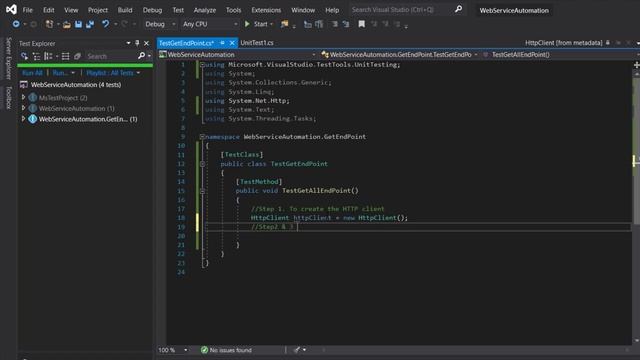The image size is (640, 360).
Task: Click the New Project toolbar icon
Action: 49,24
